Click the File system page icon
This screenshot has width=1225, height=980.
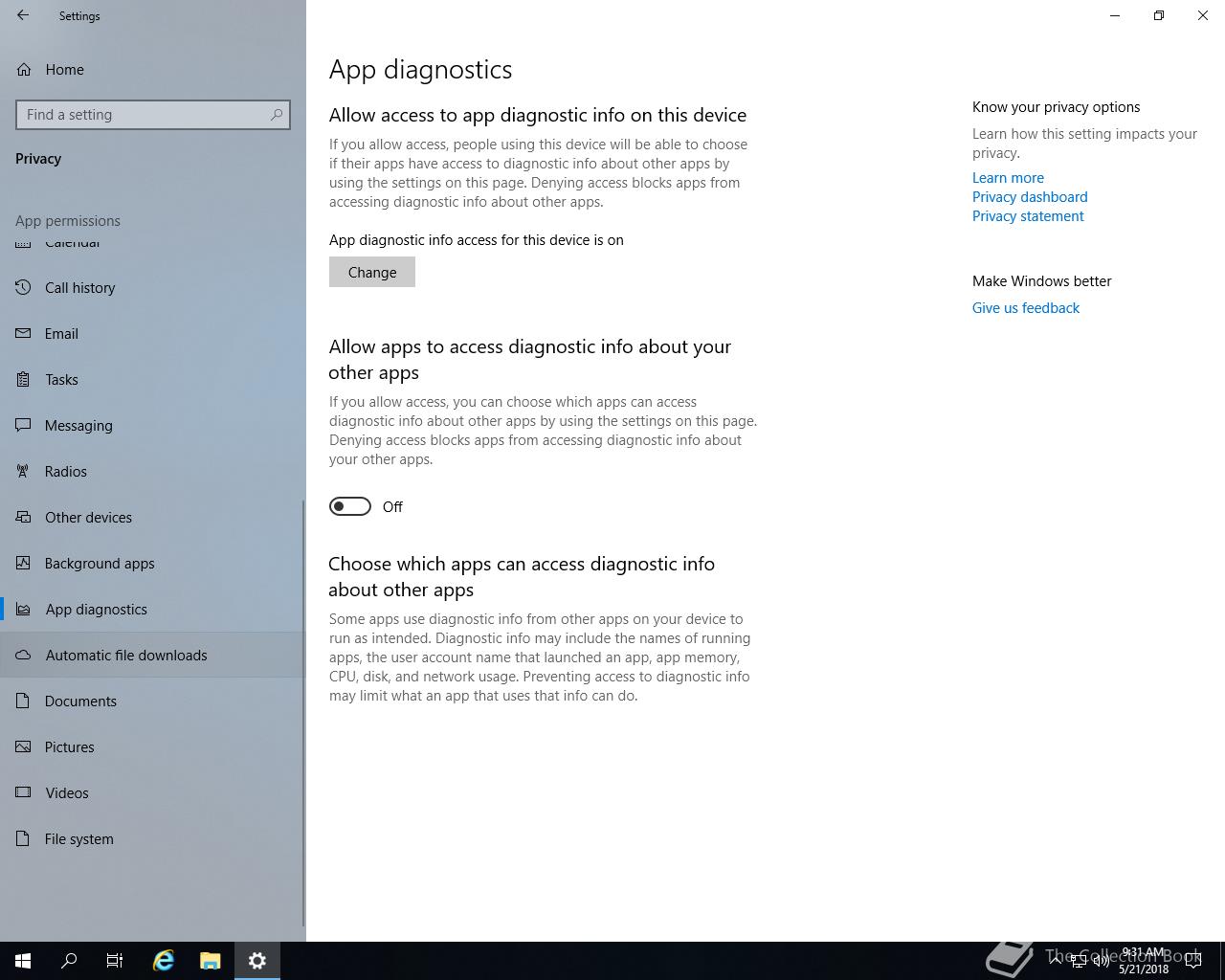coord(23,838)
